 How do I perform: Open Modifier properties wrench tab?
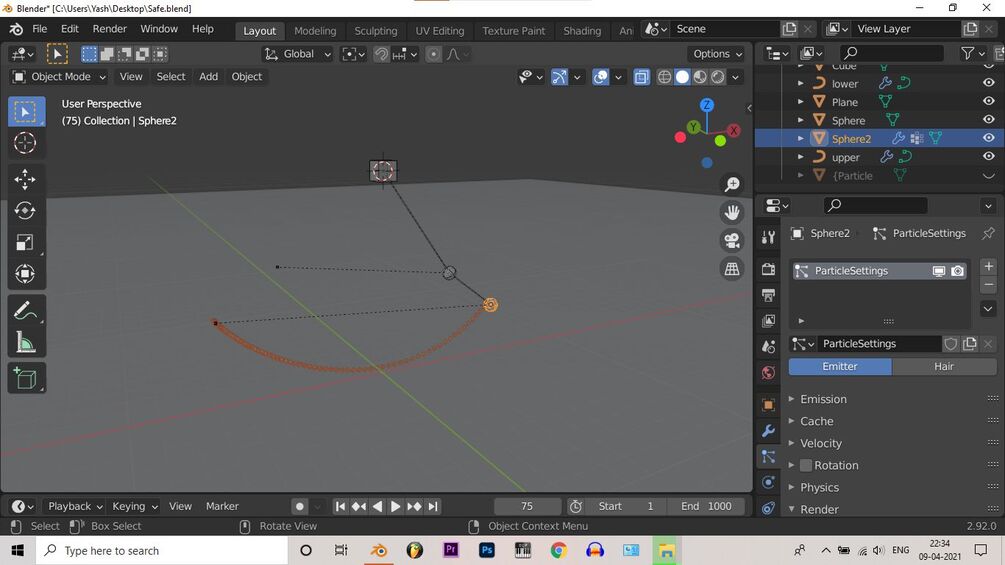click(768, 430)
